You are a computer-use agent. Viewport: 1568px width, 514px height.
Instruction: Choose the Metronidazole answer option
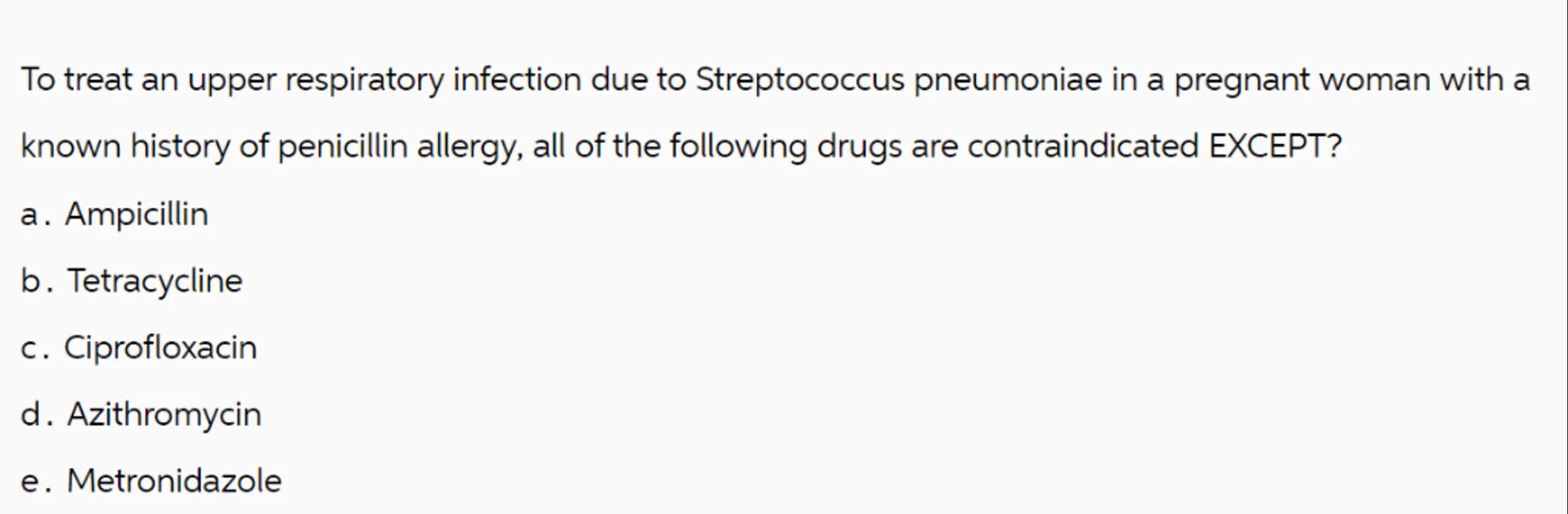tap(174, 481)
